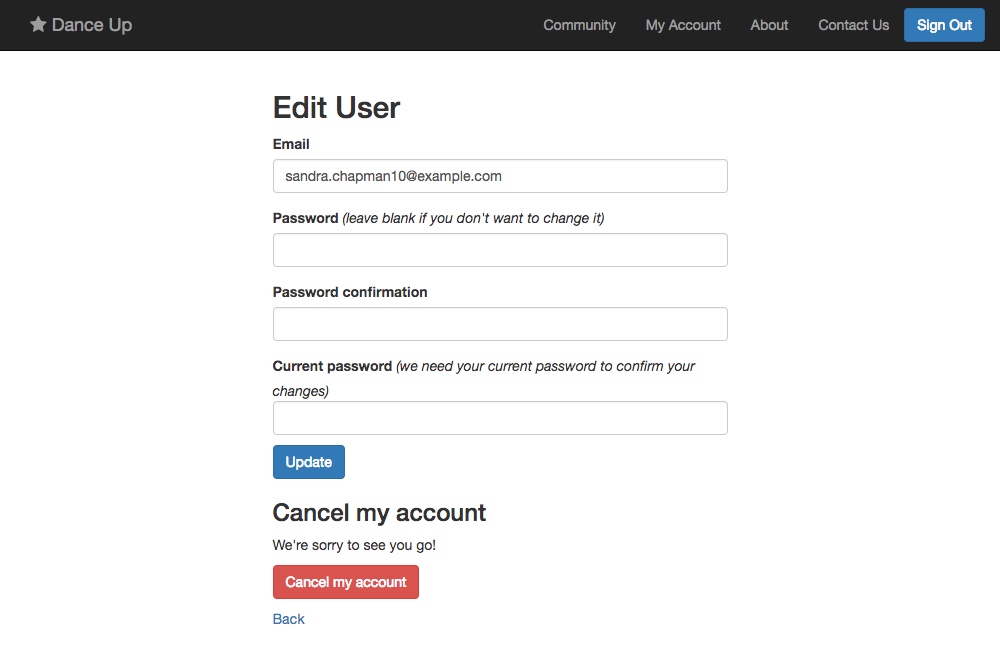Click the Edit User heading

(x=336, y=107)
